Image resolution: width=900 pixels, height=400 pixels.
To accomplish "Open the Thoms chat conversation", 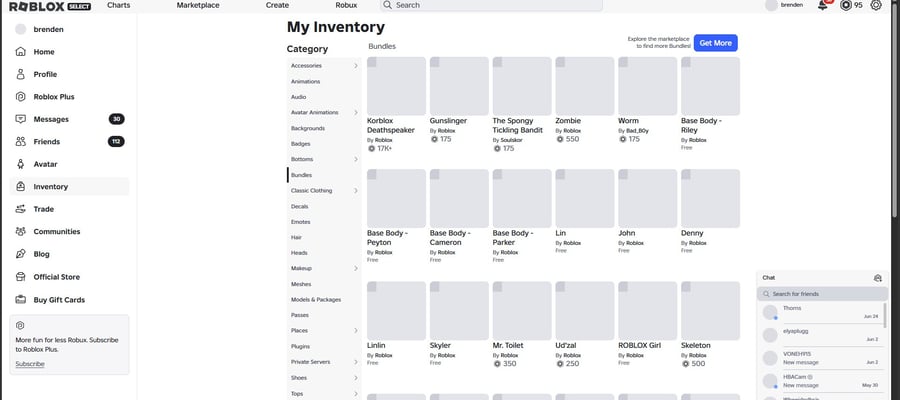I will coord(821,312).
